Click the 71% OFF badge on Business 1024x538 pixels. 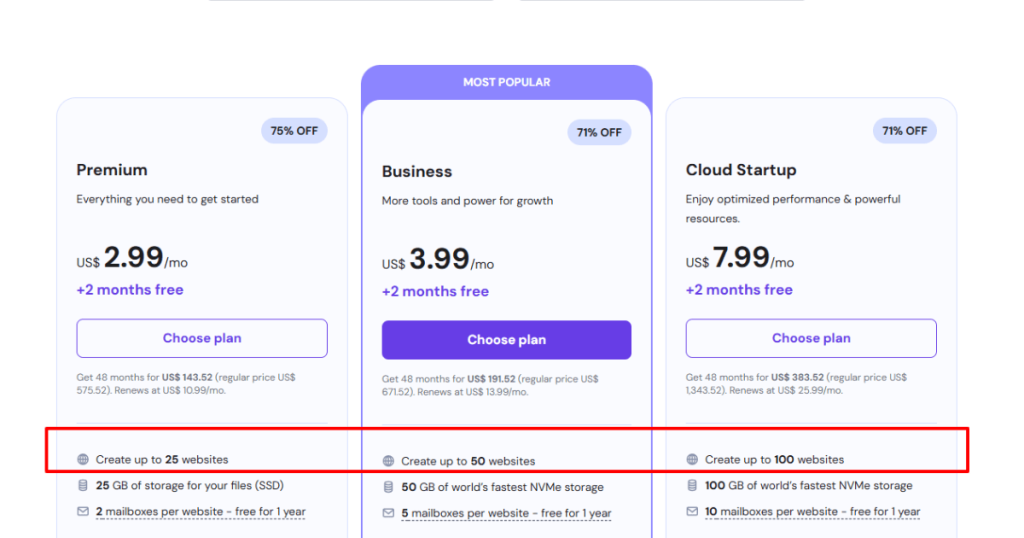(599, 132)
